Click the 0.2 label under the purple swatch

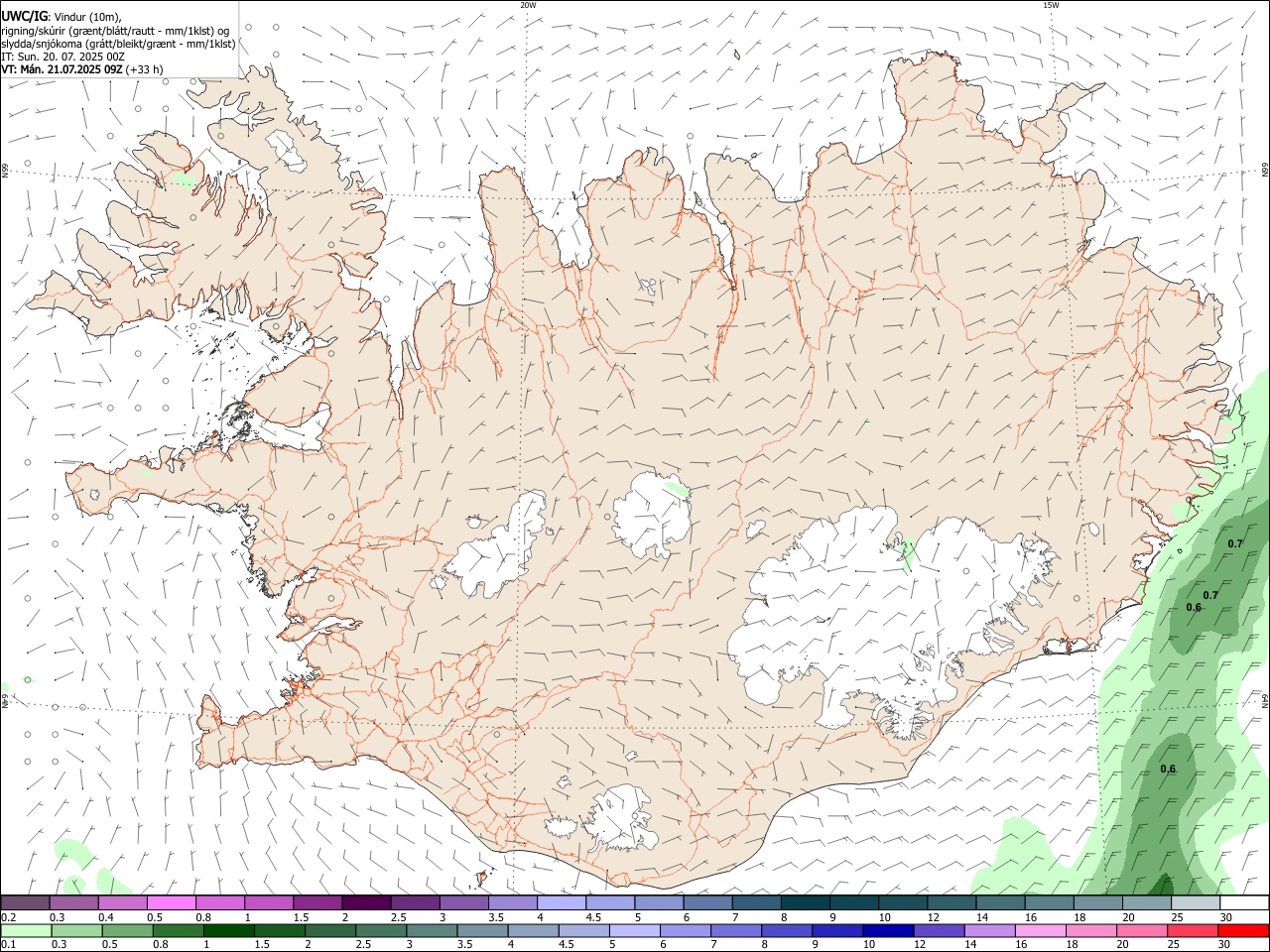click(7, 917)
